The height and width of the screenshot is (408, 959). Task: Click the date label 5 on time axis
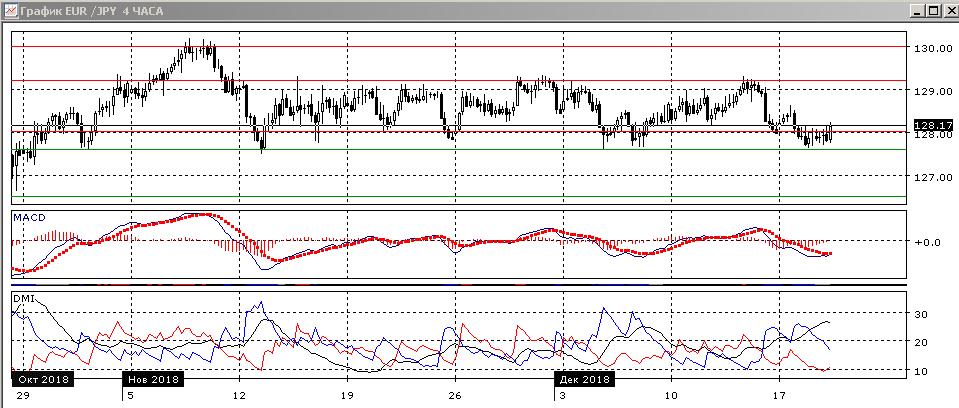131,395
